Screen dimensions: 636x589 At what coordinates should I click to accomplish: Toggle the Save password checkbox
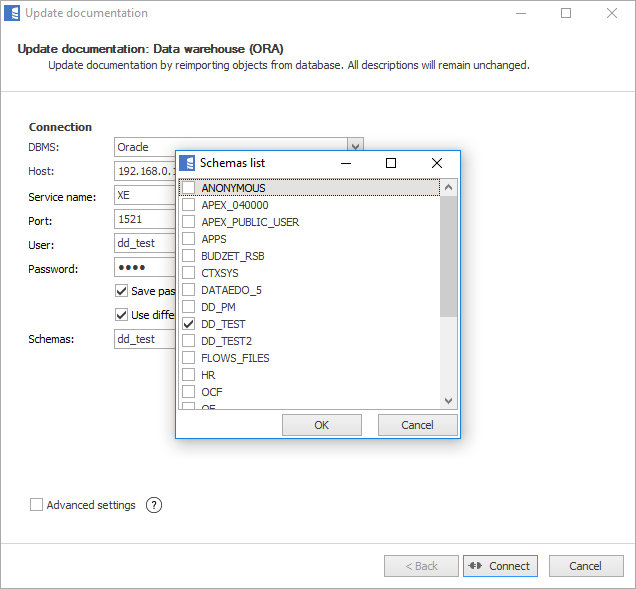(x=122, y=291)
